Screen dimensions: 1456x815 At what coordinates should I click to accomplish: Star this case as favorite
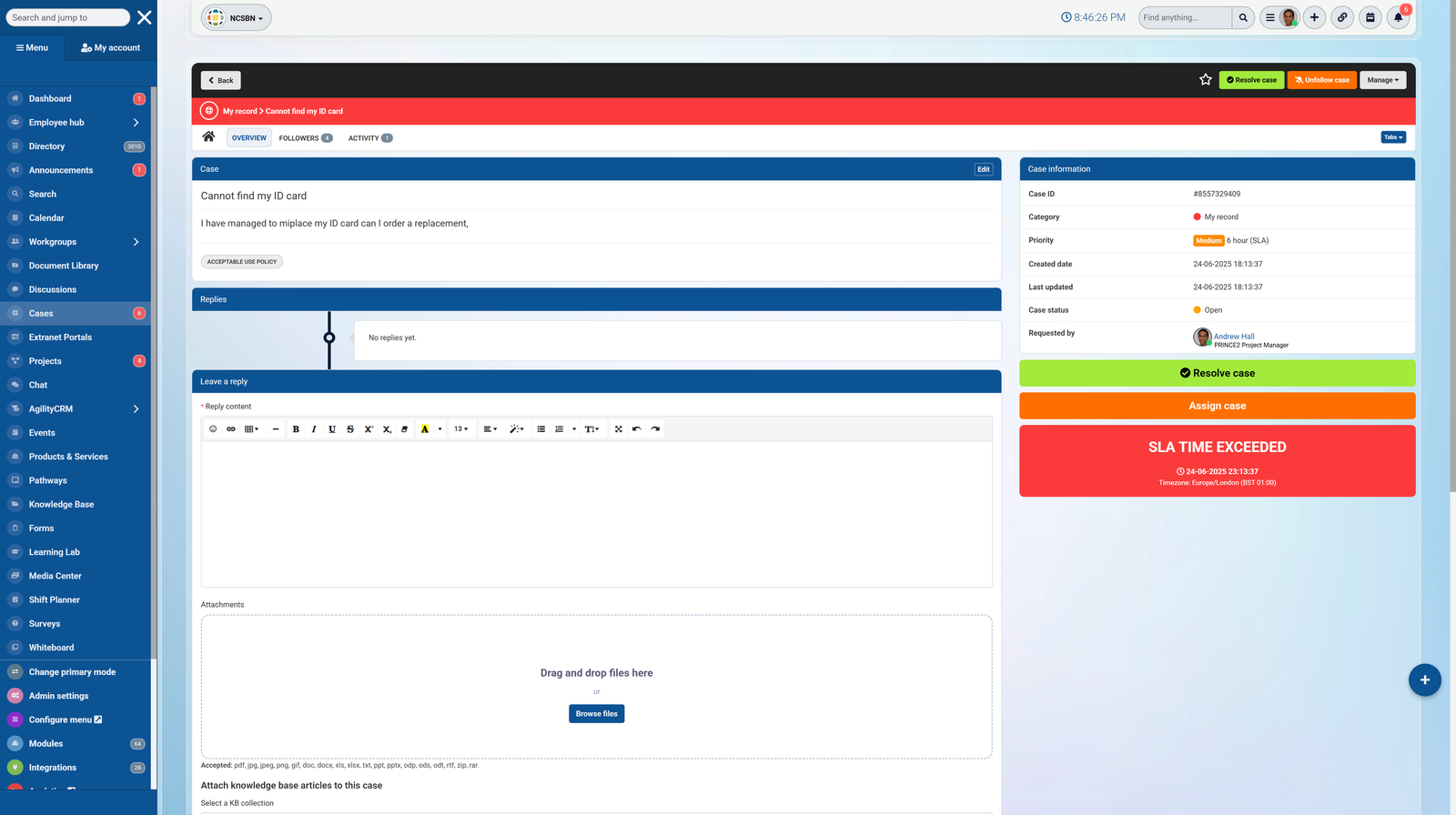point(1205,80)
